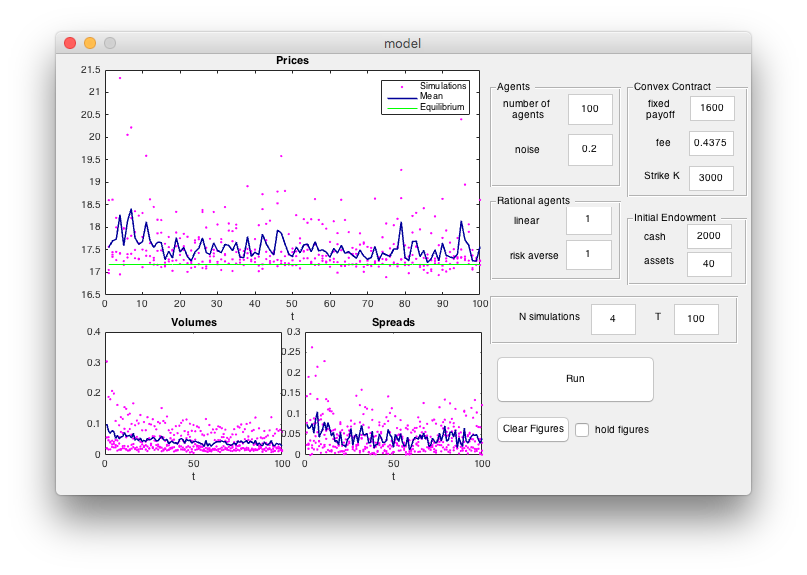Minimize the model window
This screenshot has height=575, width=807.
coord(90,43)
